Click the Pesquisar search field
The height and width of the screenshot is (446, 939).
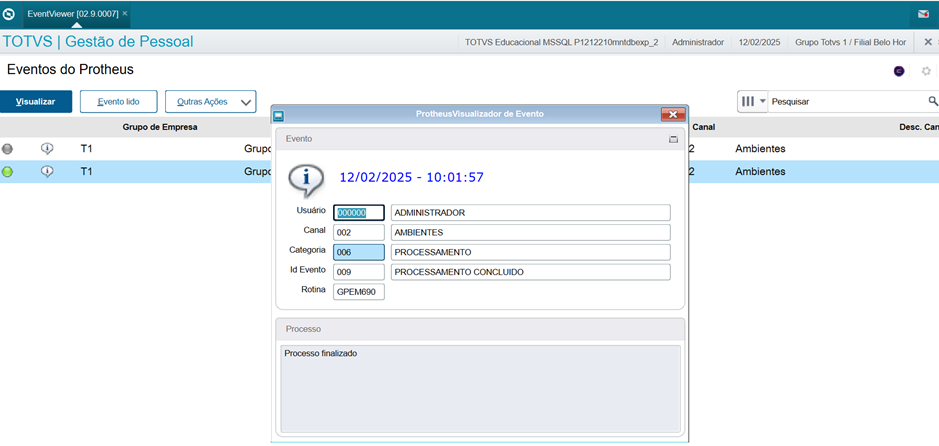coord(847,102)
